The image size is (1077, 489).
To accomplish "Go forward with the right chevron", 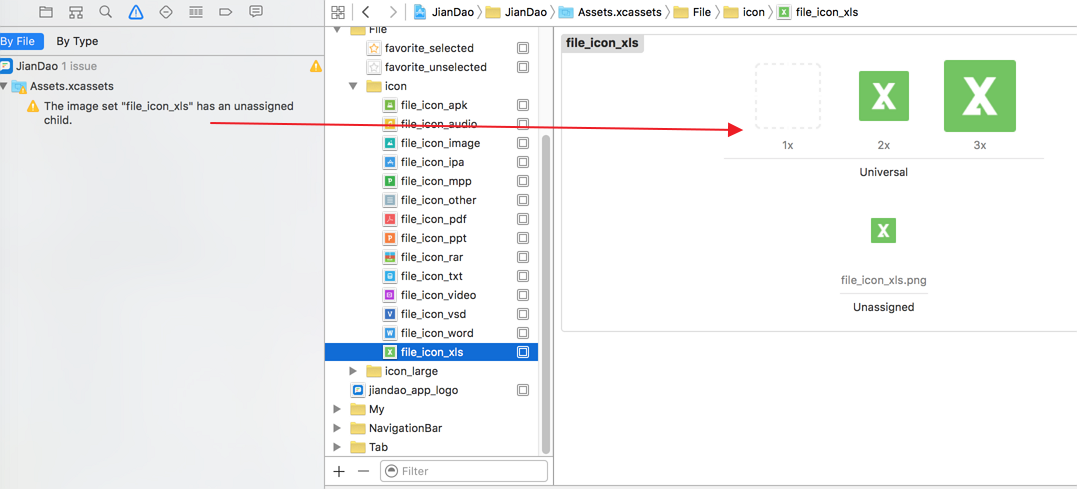I will pyautogui.click(x=392, y=12).
